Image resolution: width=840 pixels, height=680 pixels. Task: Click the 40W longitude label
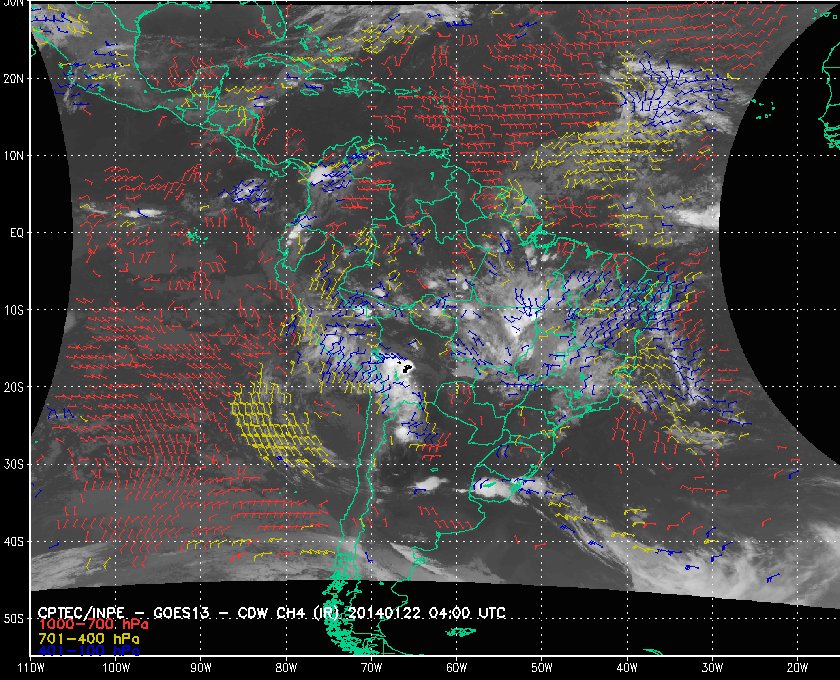coord(627,668)
